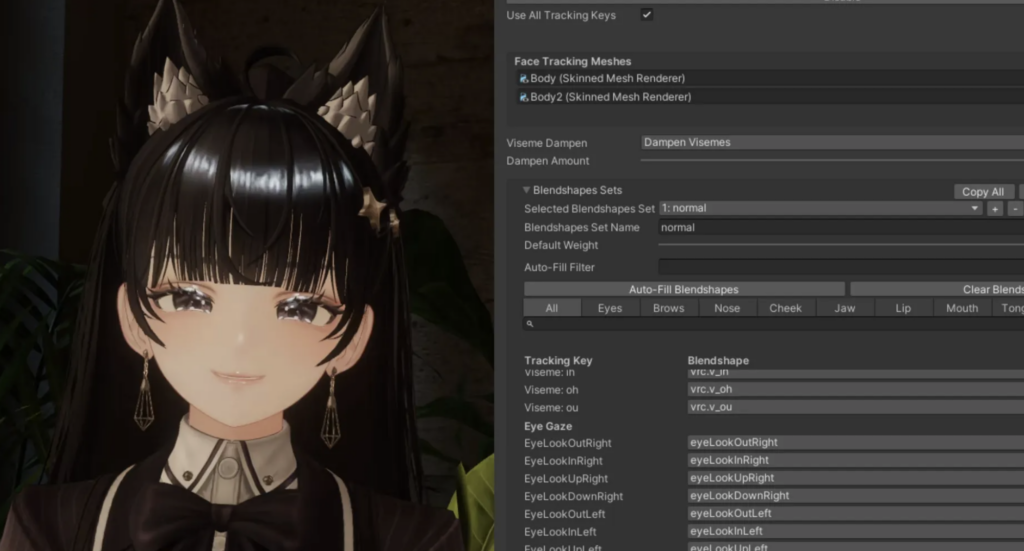
Task: Select the Nose filter tab
Action: pyautogui.click(x=727, y=308)
